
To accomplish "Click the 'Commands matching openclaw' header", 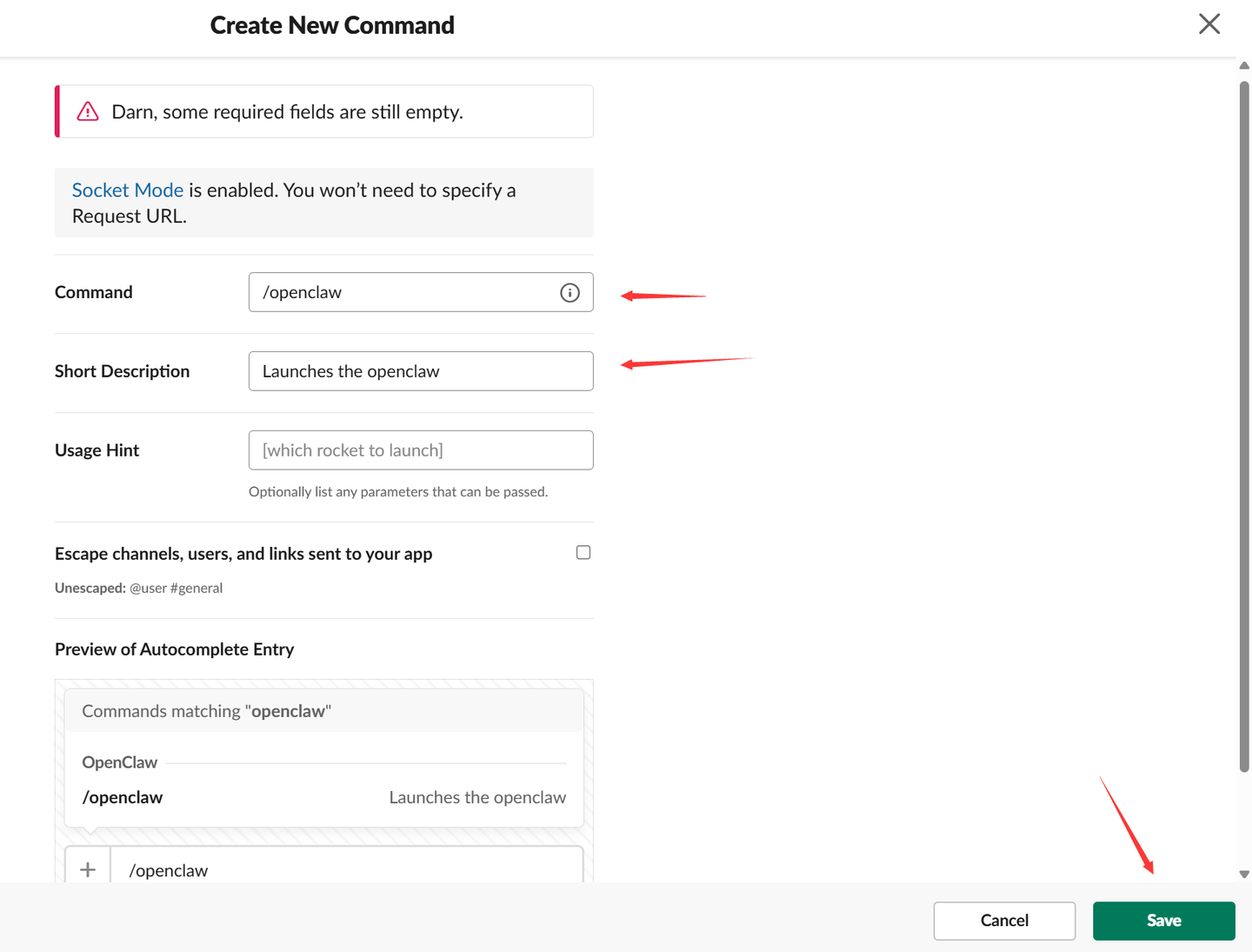I will coord(206,711).
